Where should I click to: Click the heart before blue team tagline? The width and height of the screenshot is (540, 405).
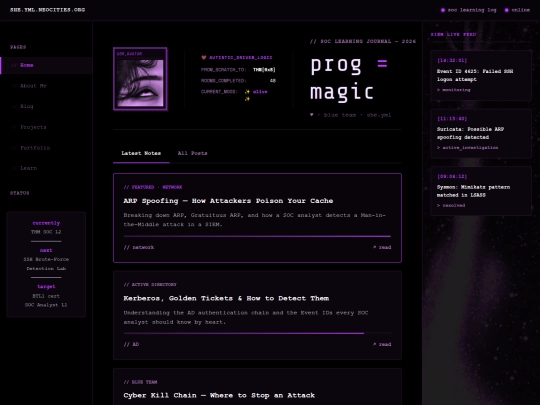[312, 115]
